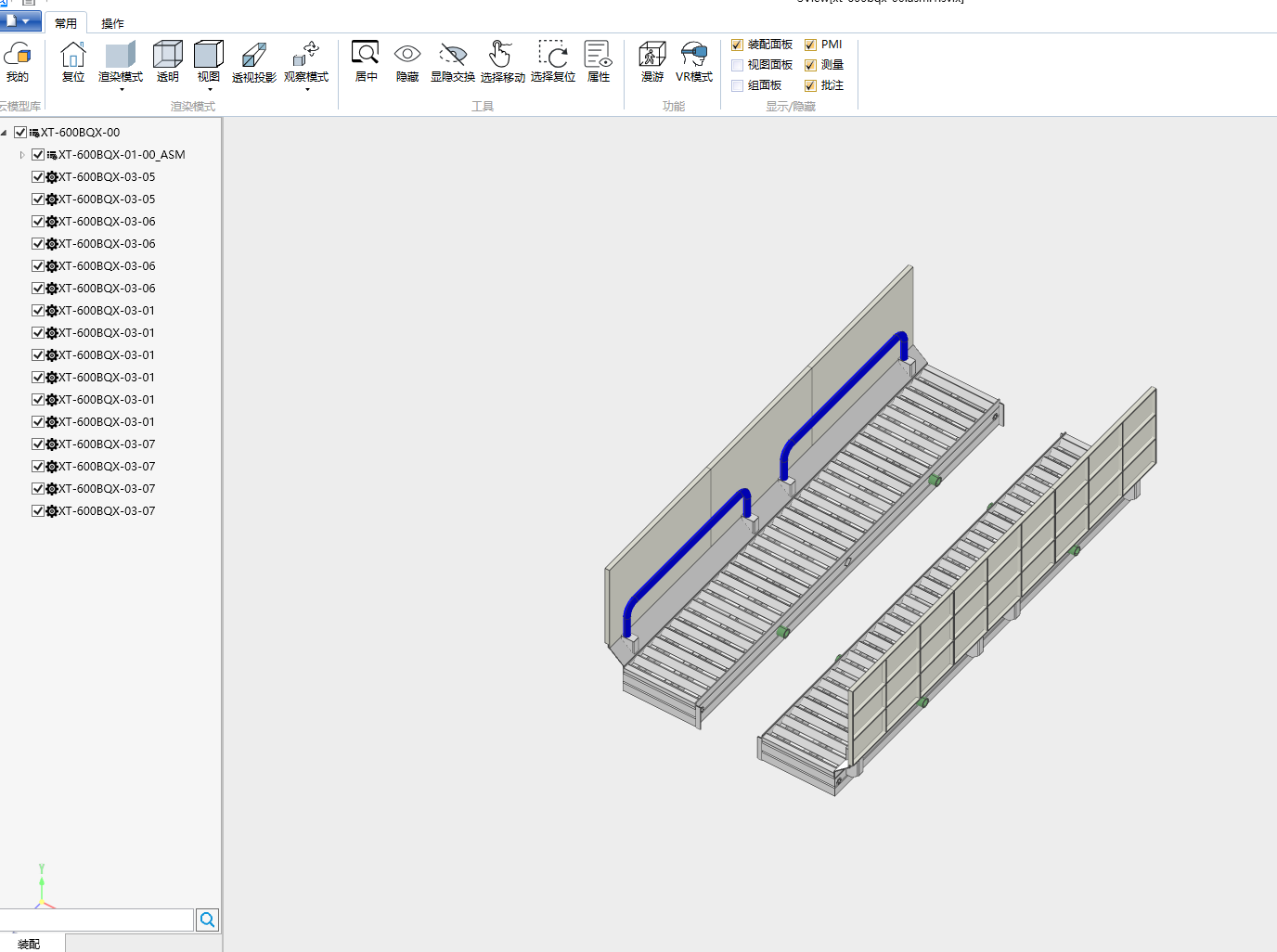The image size is (1277, 952).
Task: Toggle the 透明 transparency cube icon
Action: click(x=168, y=55)
